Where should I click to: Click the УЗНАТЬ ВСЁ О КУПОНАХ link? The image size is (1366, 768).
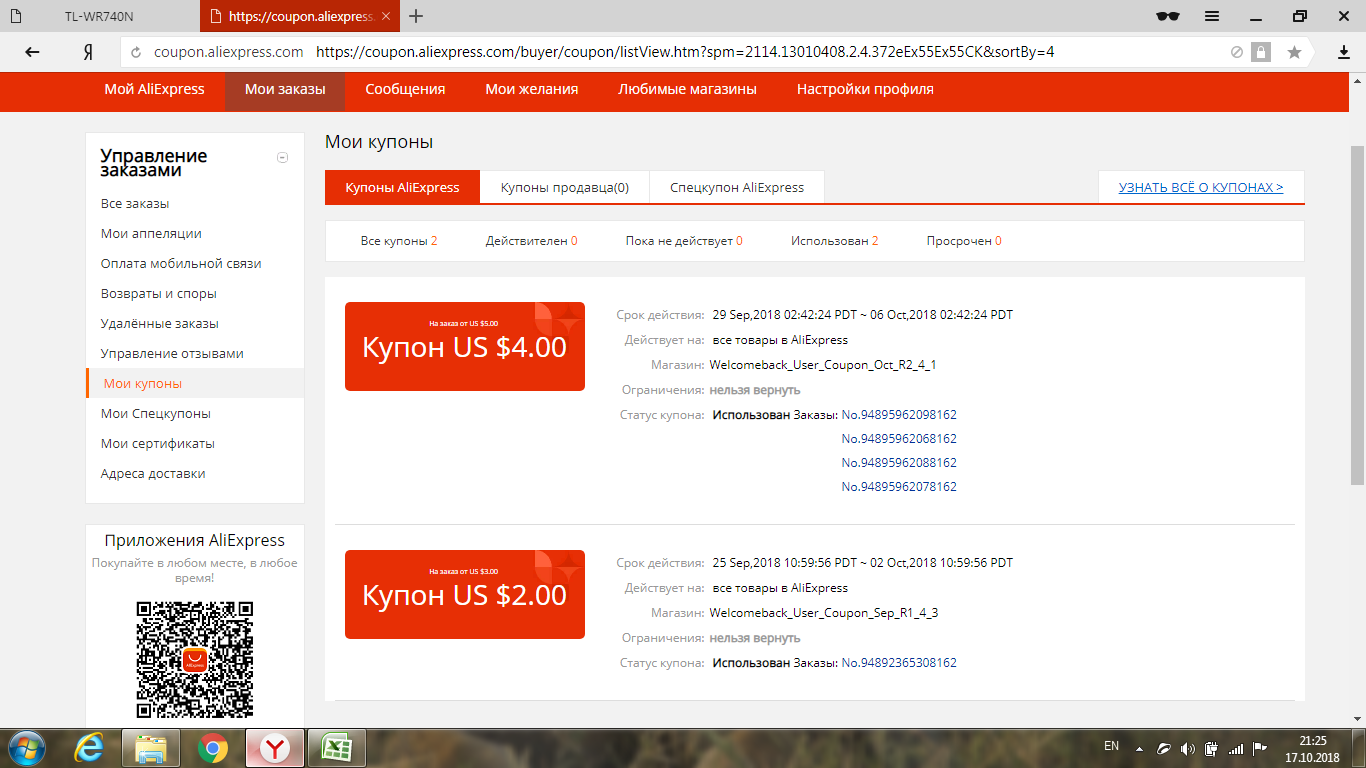[x=1201, y=187]
